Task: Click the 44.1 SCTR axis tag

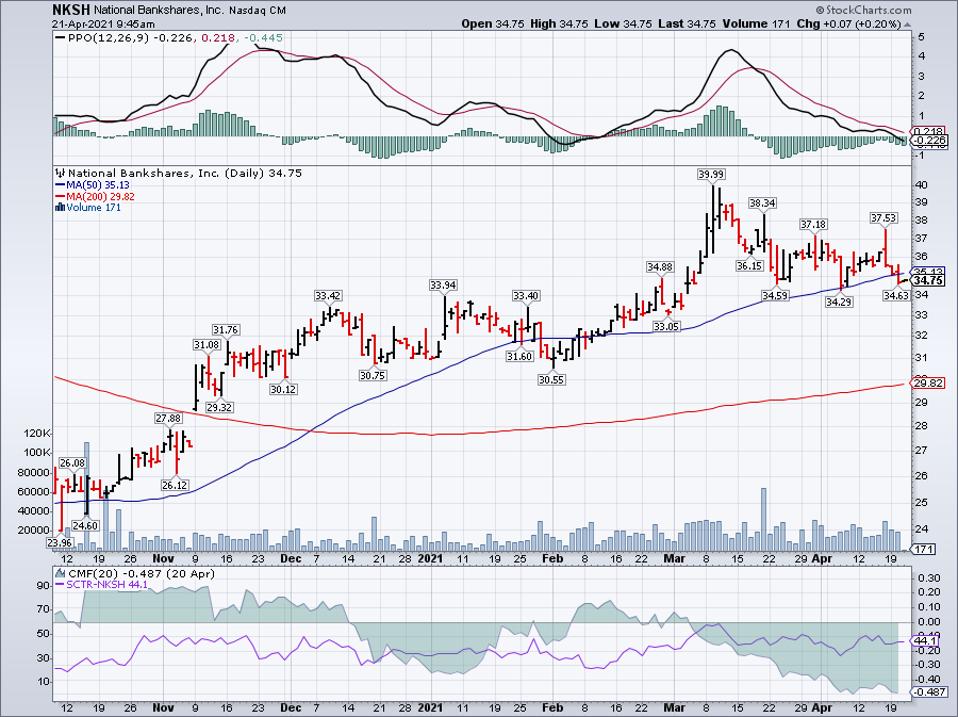Action: click(x=926, y=641)
